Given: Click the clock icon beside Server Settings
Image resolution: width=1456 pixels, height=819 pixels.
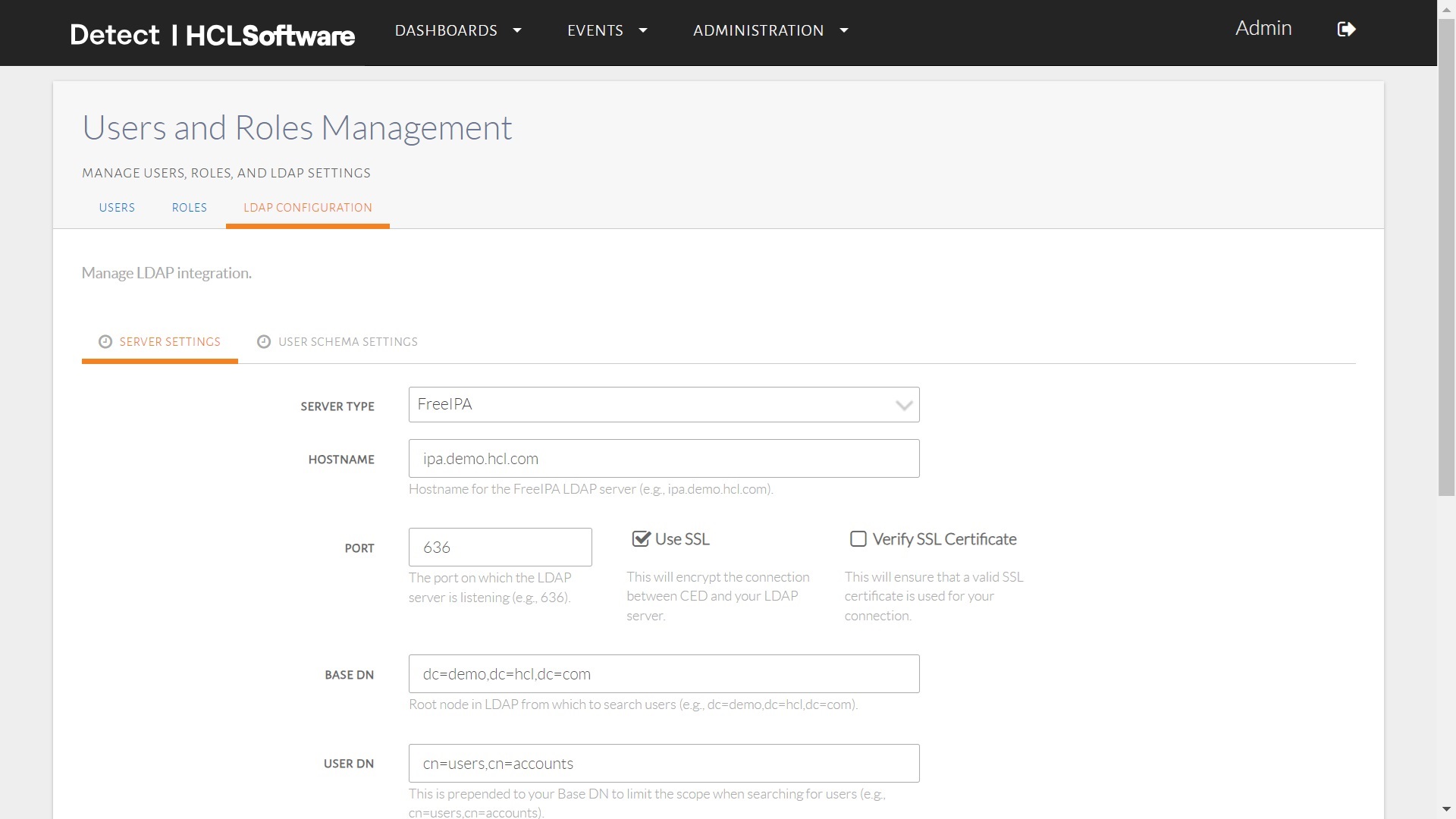Looking at the screenshot, I should (105, 342).
